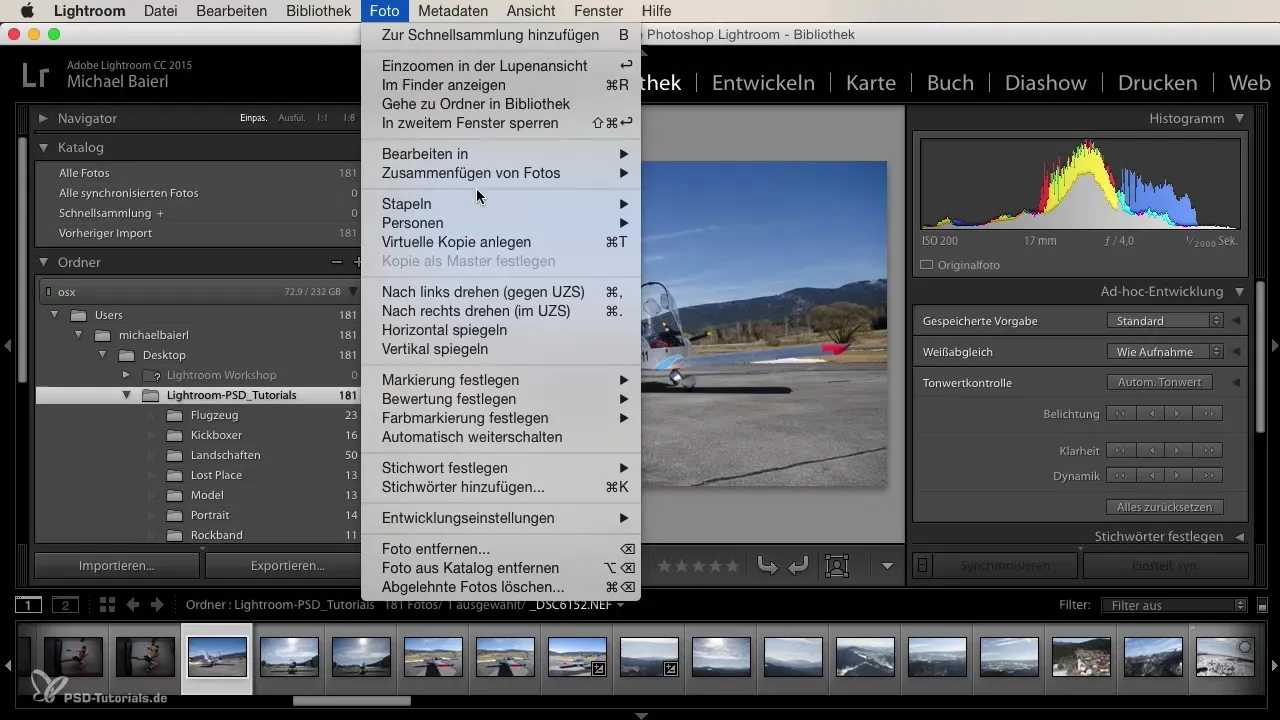1280x720 pixels.
Task: Decrease Belichtung by large step
Action: [x=1121, y=414]
